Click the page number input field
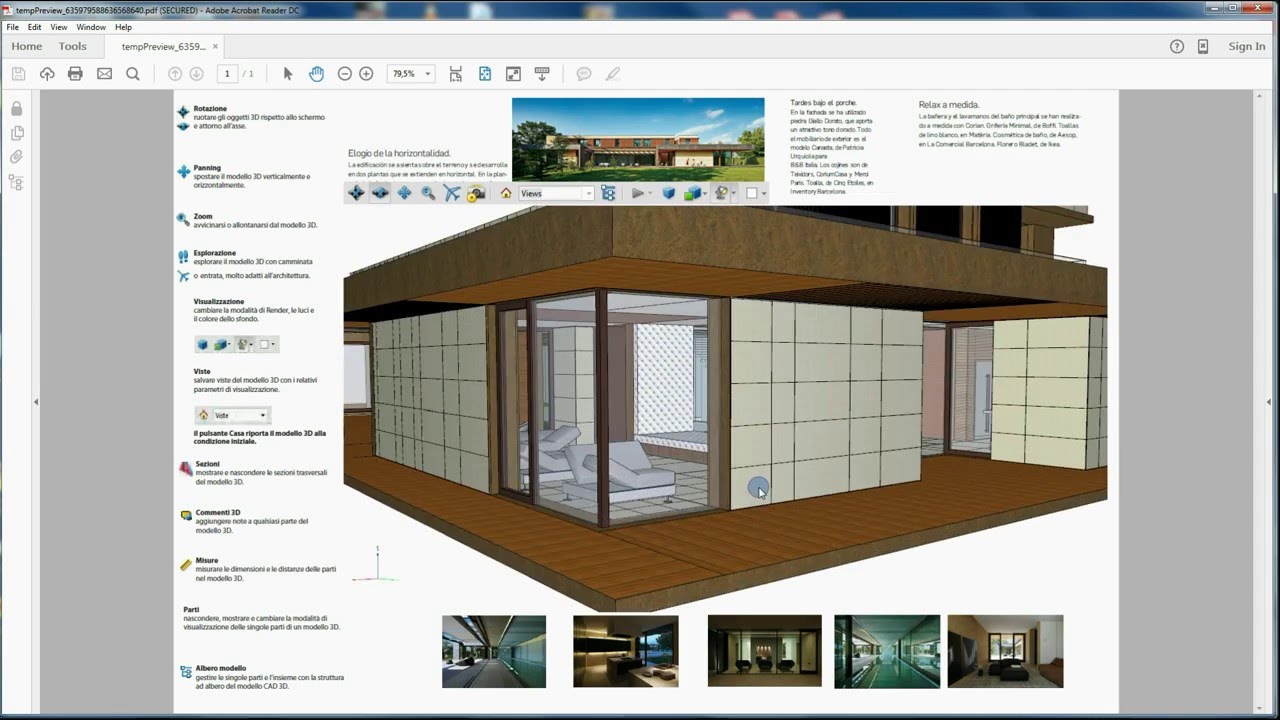 coord(228,74)
